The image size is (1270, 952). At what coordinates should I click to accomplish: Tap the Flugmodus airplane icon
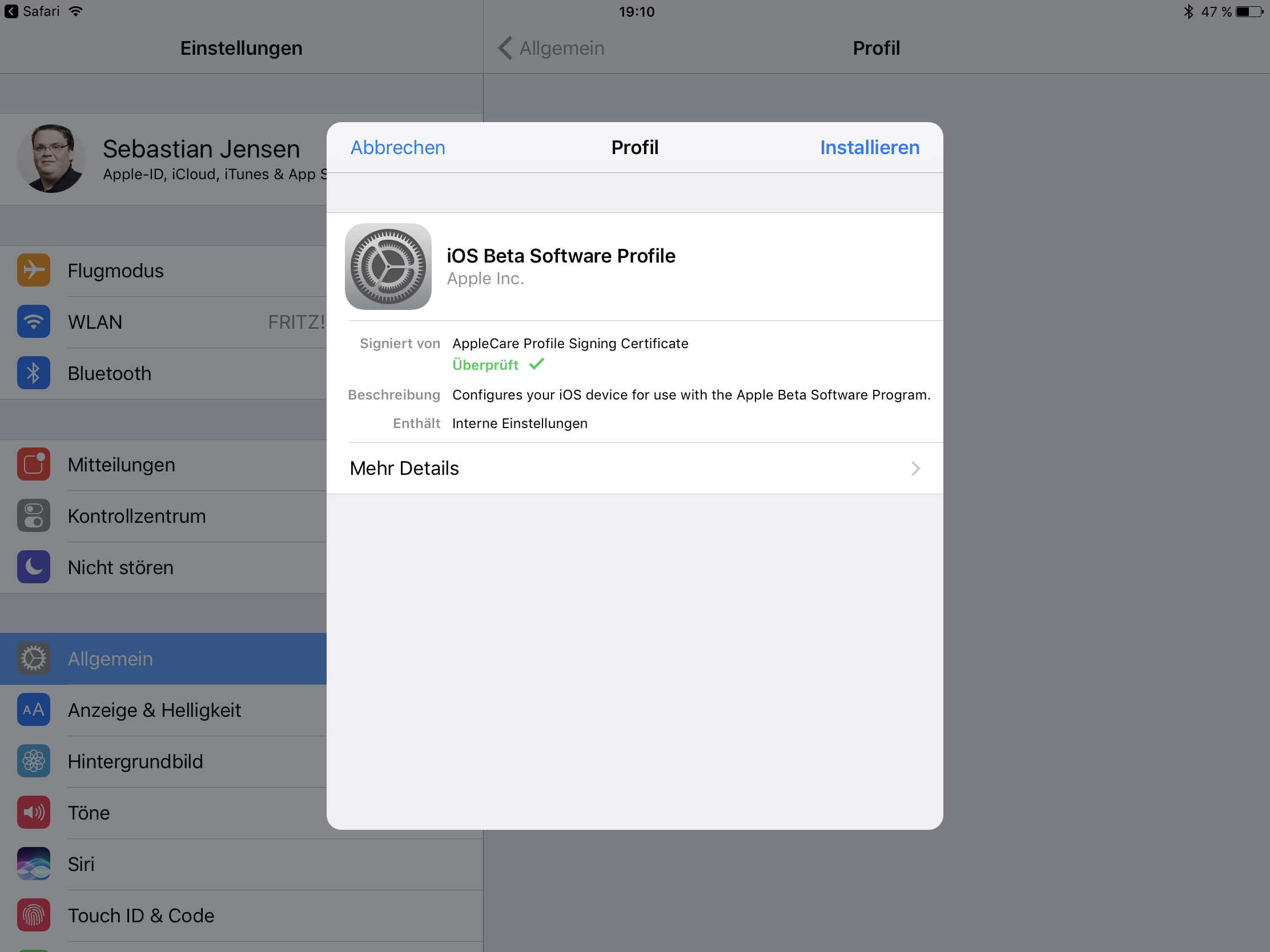33,270
